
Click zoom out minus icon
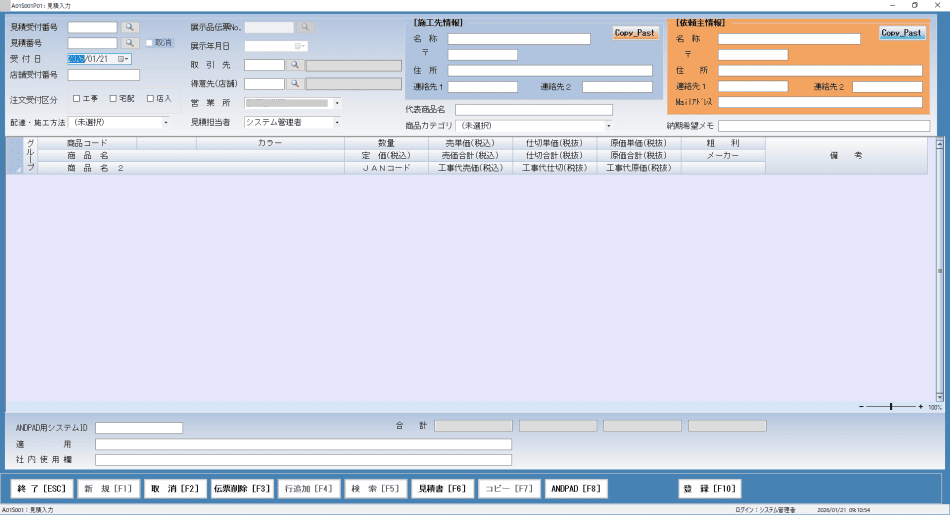point(861,407)
